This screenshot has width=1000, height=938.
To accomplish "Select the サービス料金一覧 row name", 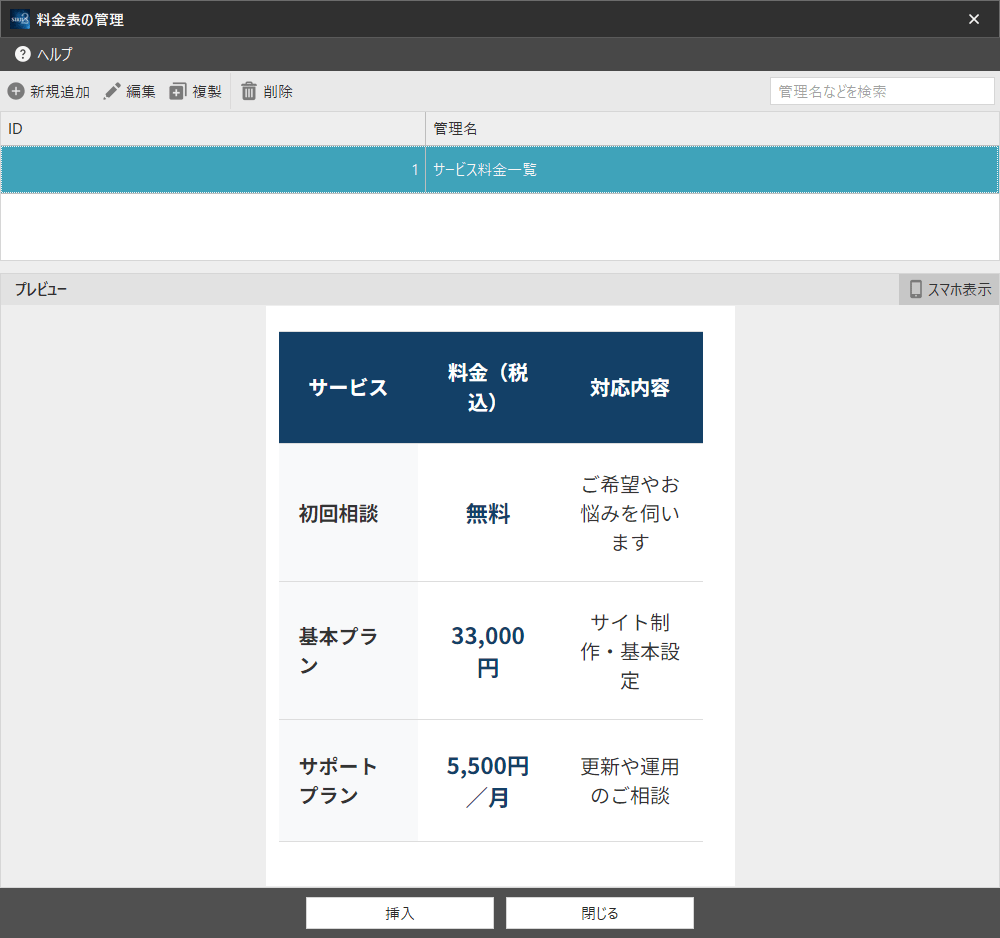I will point(485,170).
